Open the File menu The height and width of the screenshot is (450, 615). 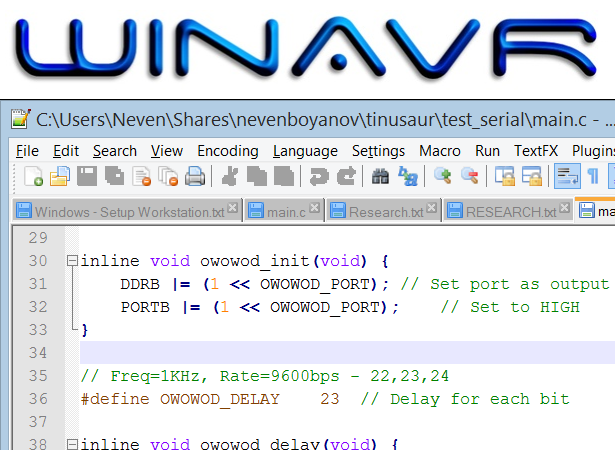[x=27, y=151]
